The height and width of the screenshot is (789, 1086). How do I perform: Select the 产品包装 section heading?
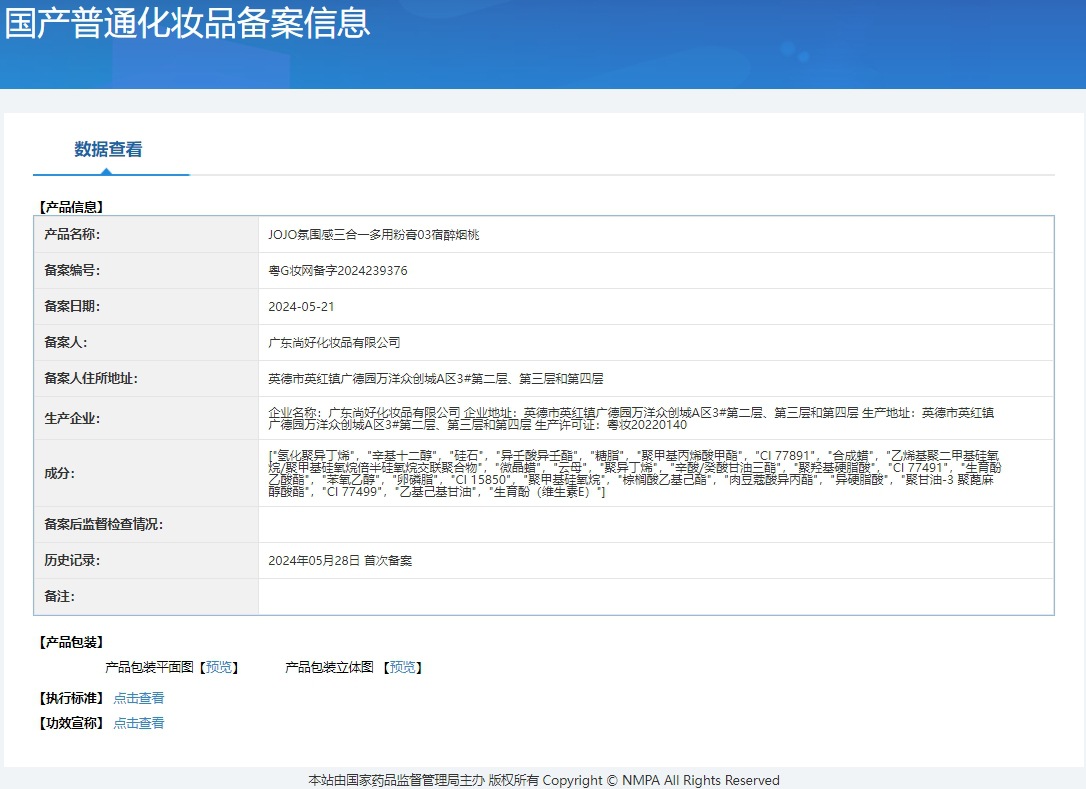(x=71, y=642)
